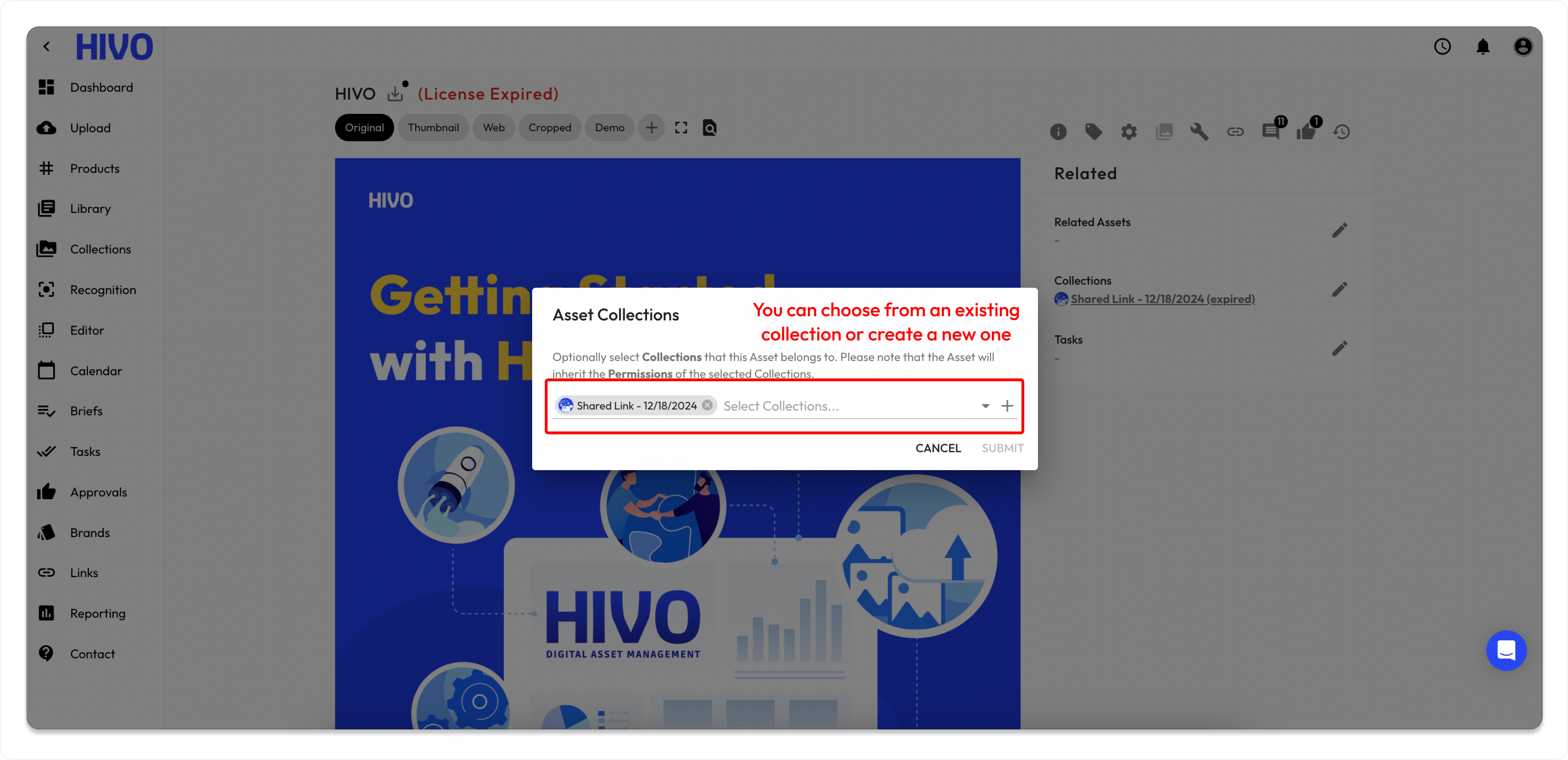Open the comments icon with badge 11
This screenshot has height=760, width=1568.
point(1270,131)
